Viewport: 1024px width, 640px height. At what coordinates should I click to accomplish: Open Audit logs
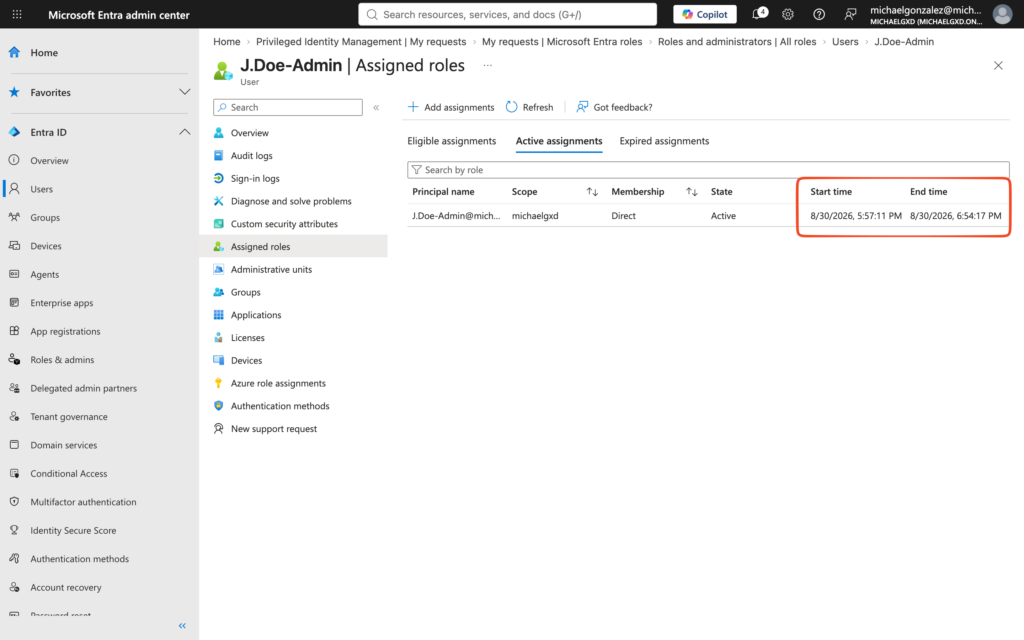[251, 156]
